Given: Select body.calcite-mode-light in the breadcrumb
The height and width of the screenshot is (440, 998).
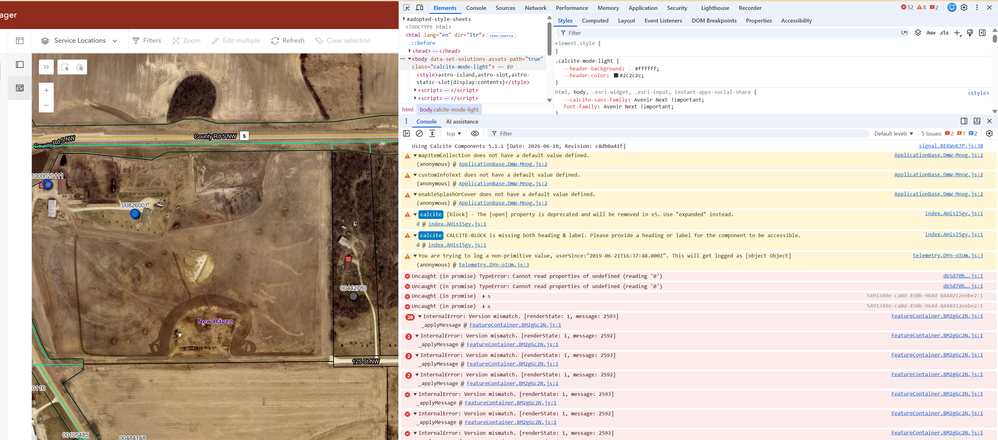Looking at the screenshot, I should [449, 110].
